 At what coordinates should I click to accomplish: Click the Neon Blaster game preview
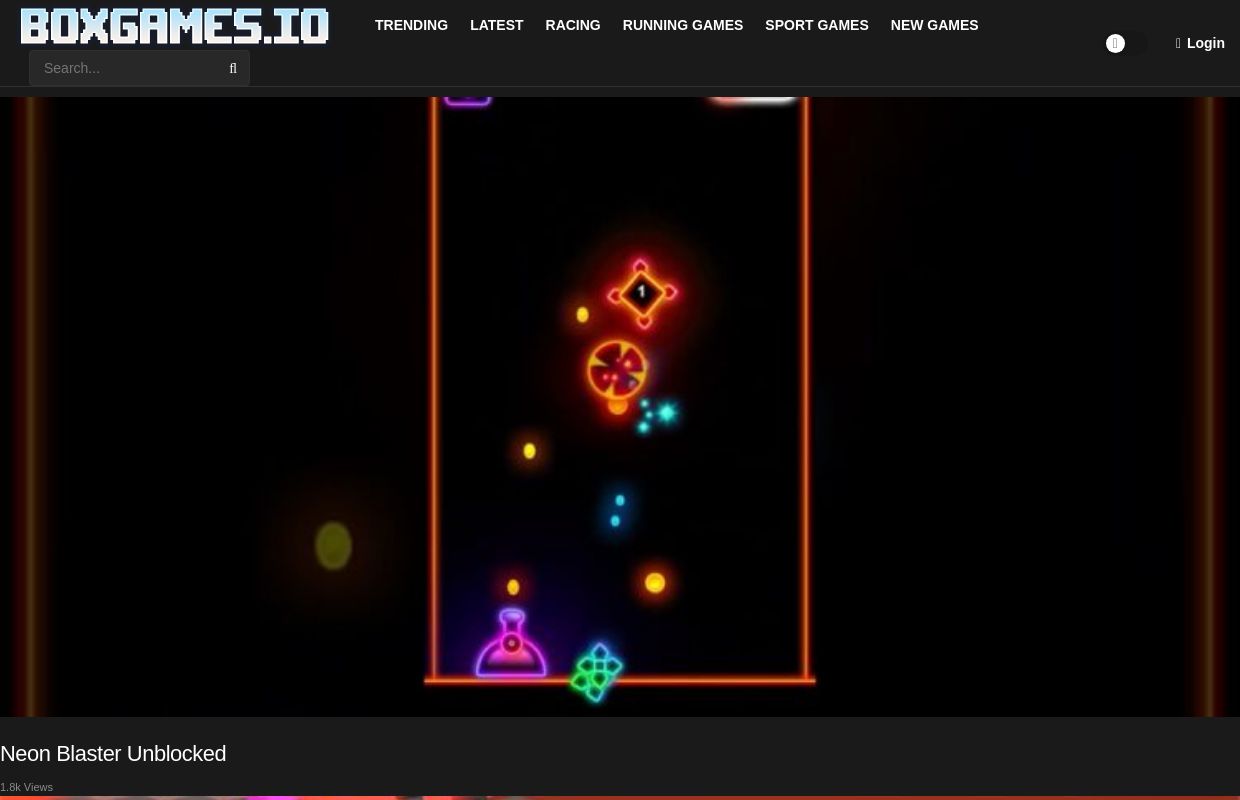(620, 406)
